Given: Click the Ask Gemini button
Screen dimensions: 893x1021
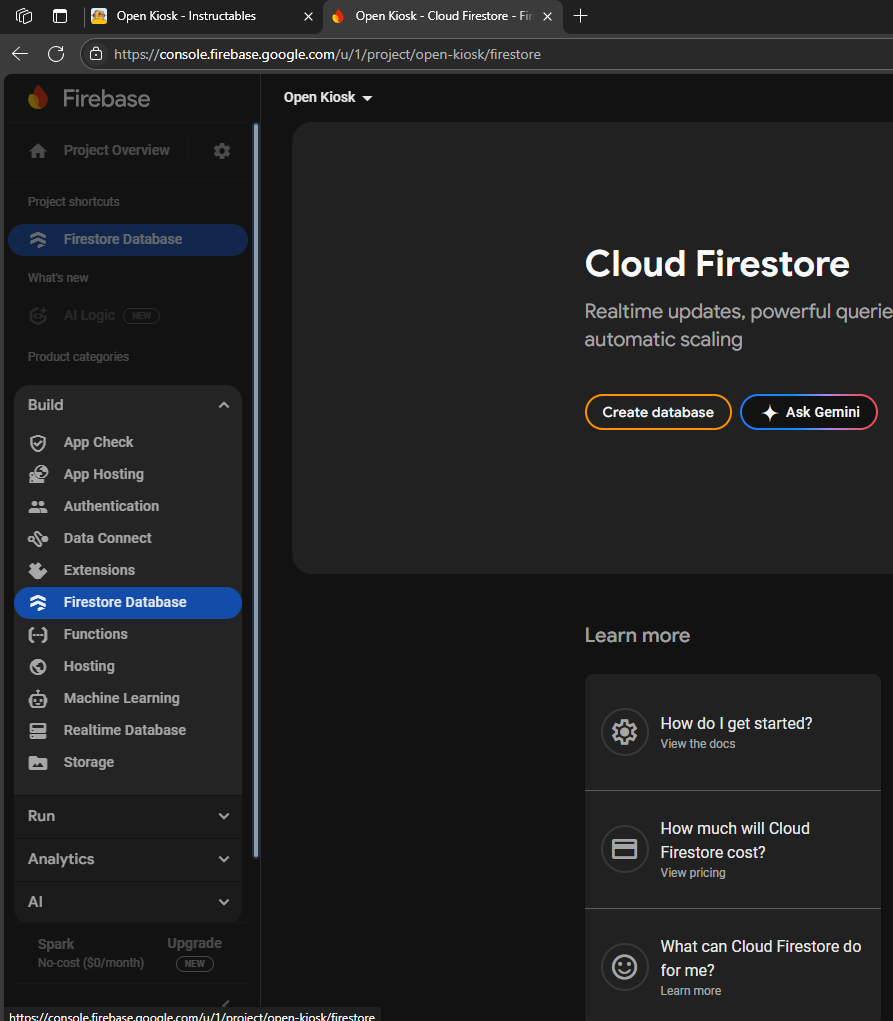Looking at the screenshot, I should coord(808,412).
